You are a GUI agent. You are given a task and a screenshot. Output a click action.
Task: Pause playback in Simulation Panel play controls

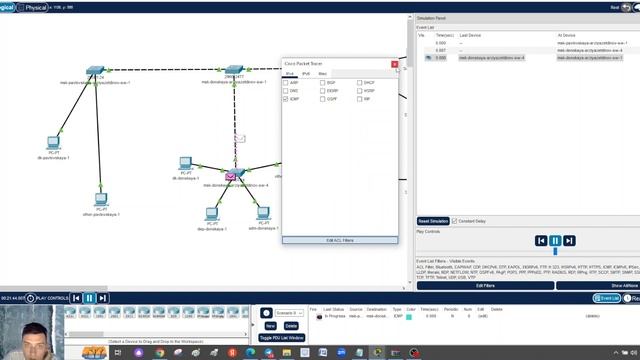pyautogui.click(x=555, y=241)
